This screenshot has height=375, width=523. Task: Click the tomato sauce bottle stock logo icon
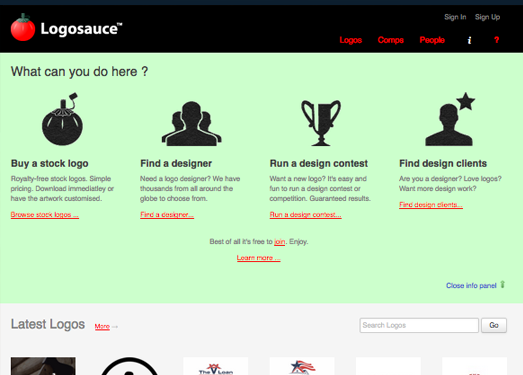click(x=62, y=119)
